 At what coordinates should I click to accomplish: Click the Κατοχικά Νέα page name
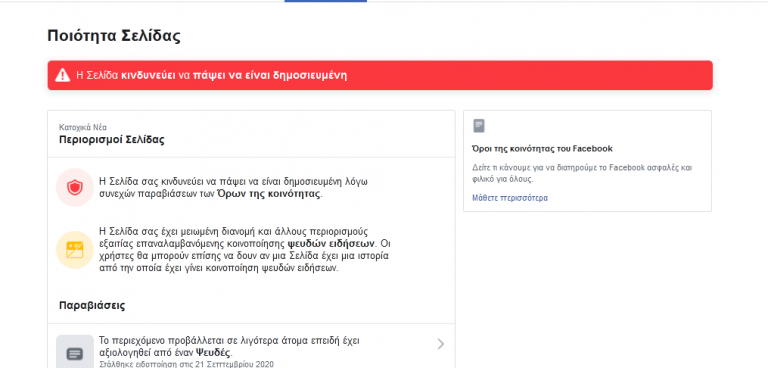click(x=83, y=127)
